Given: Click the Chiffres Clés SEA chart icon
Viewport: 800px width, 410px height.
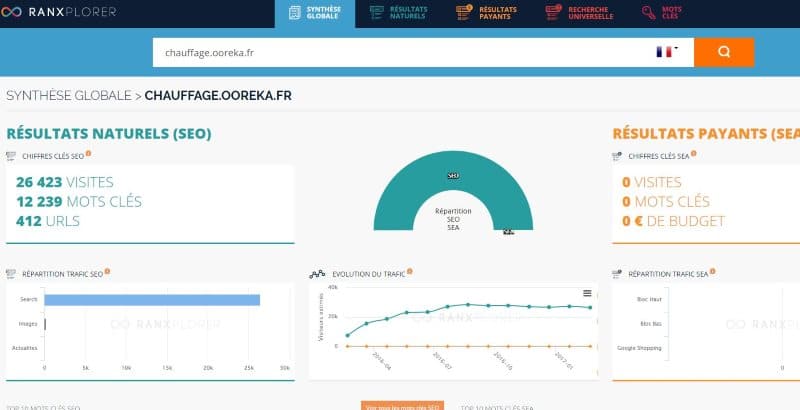Looking at the screenshot, I should pos(617,156).
